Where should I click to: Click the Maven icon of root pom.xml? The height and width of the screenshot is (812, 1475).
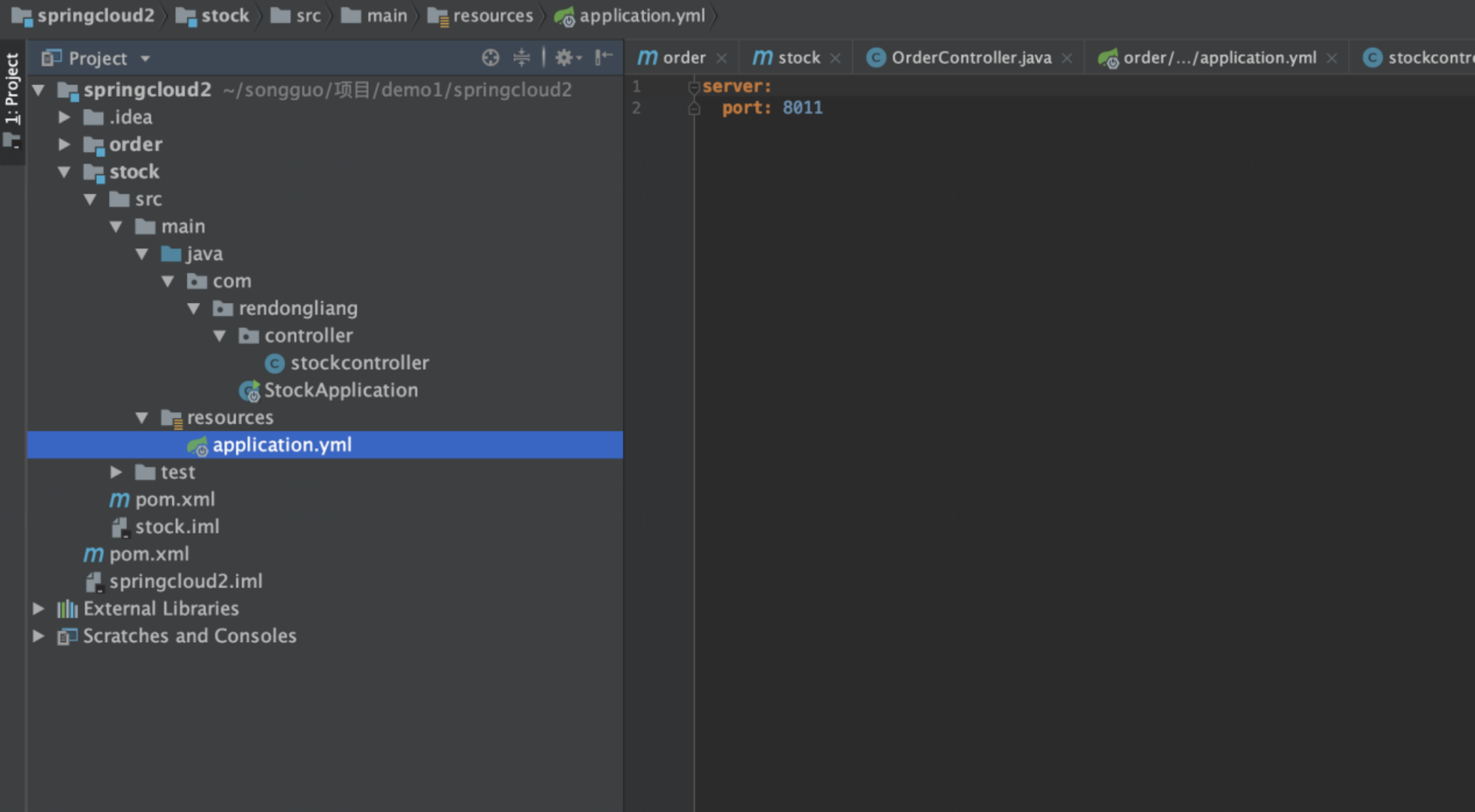(x=93, y=555)
